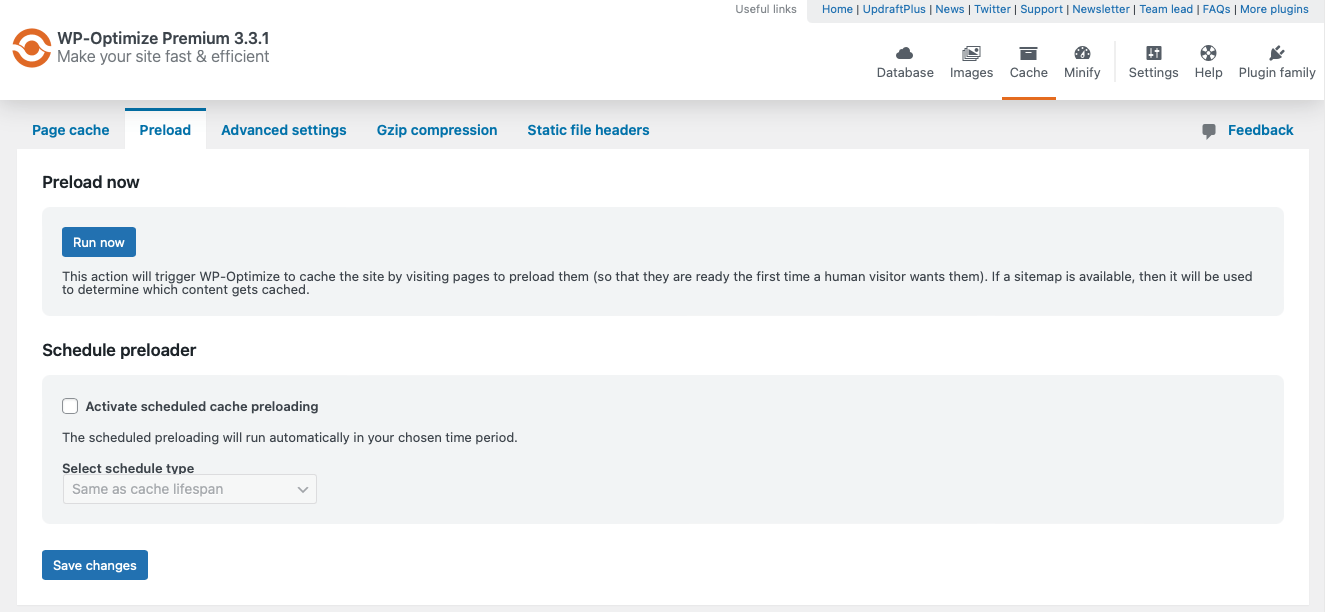Click the WP-Optimize logo icon

31,47
